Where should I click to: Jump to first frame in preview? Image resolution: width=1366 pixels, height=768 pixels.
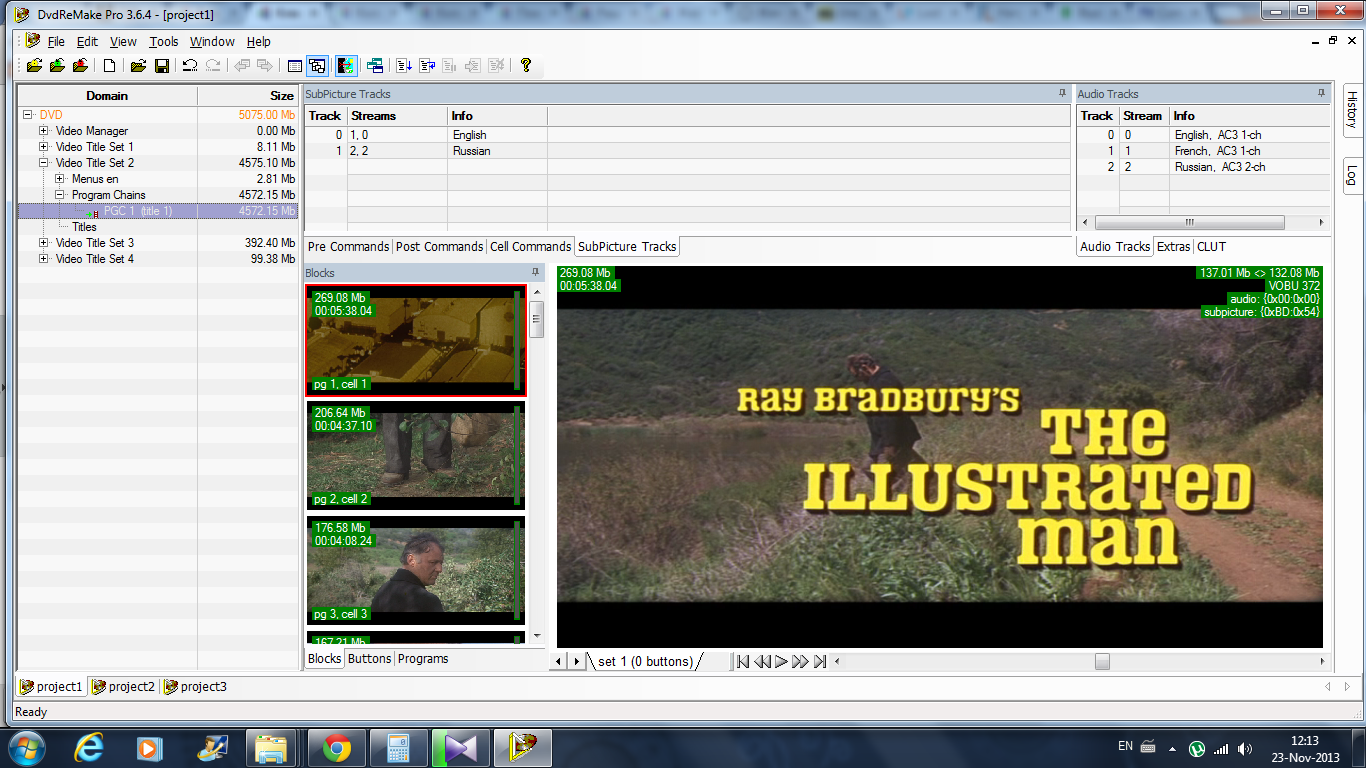coord(743,661)
